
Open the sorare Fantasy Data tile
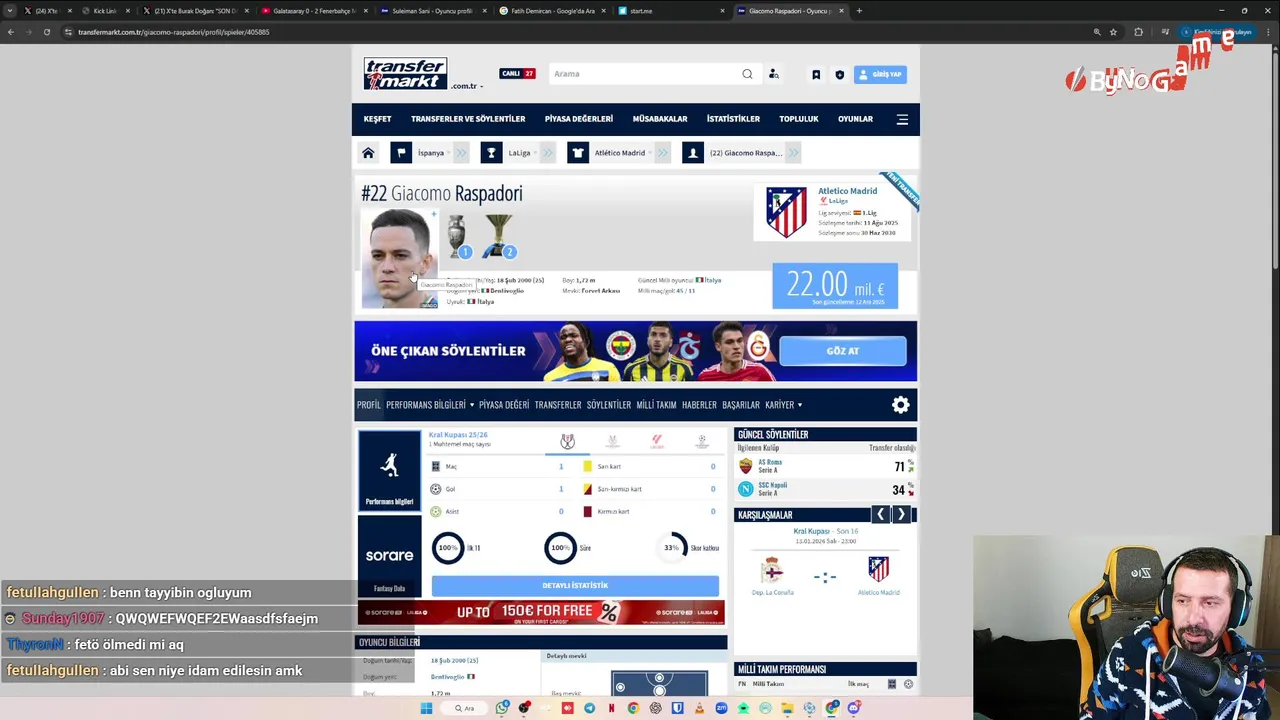(x=389, y=557)
